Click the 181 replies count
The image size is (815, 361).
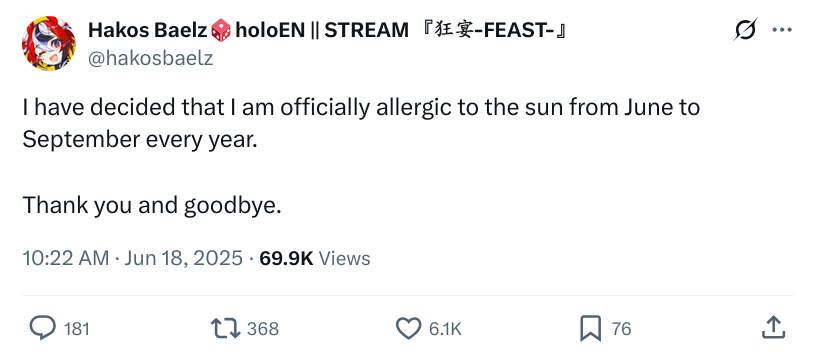point(76,329)
